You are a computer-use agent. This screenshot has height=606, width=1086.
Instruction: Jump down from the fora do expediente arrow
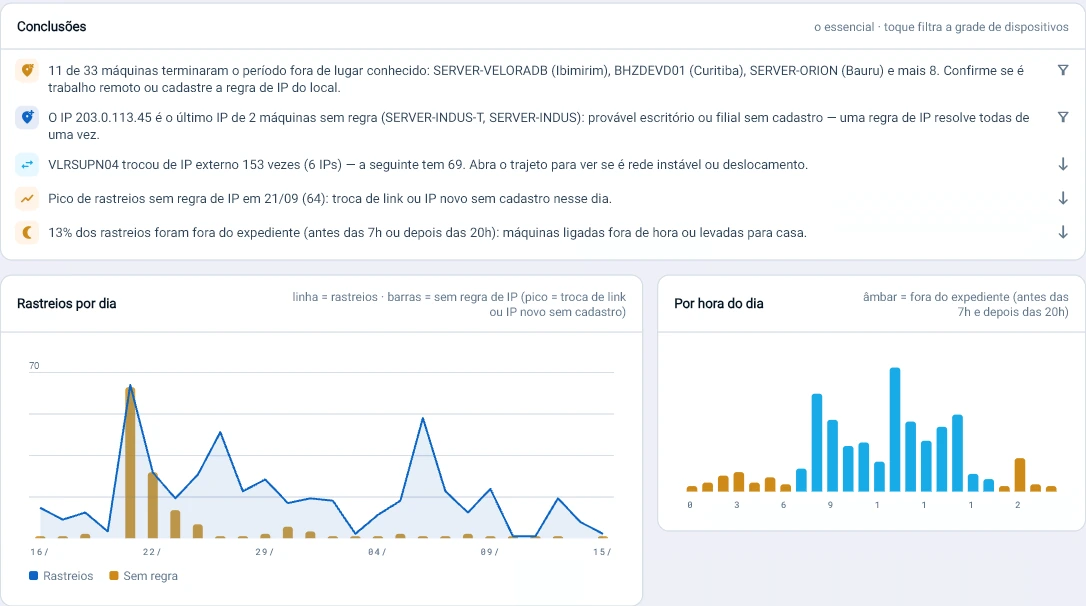[x=1062, y=233]
